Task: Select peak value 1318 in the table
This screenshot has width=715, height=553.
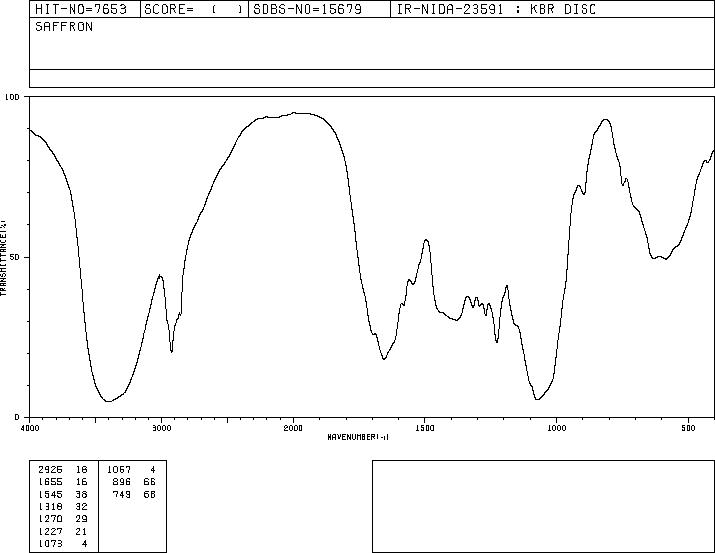Action: [50, 506]
